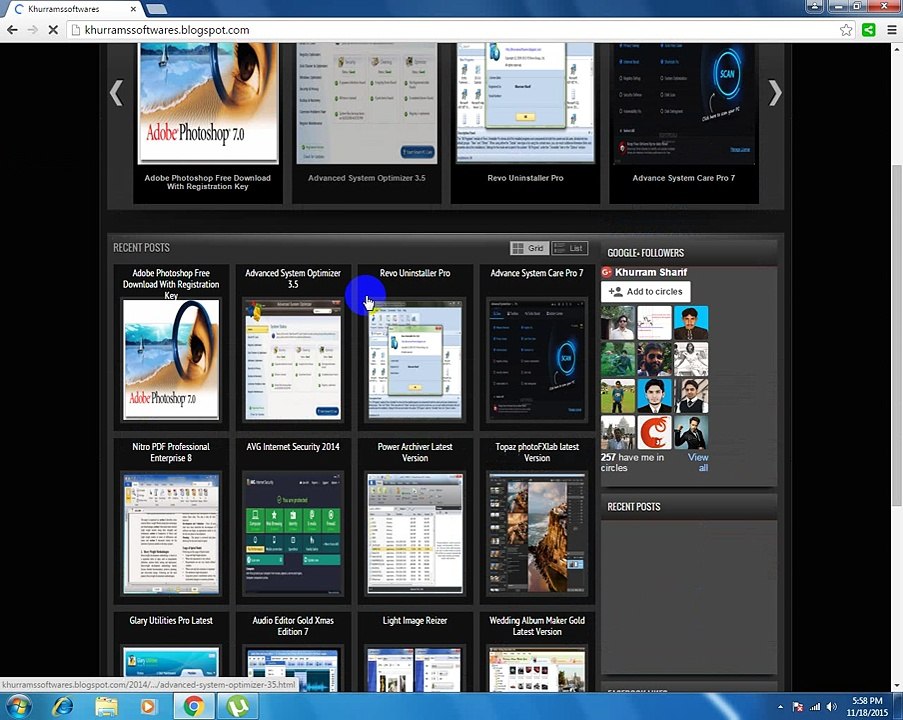This screenshot has height=720, width=903.
Task: Stop loading the page with X icon
Action: point(53,30)
